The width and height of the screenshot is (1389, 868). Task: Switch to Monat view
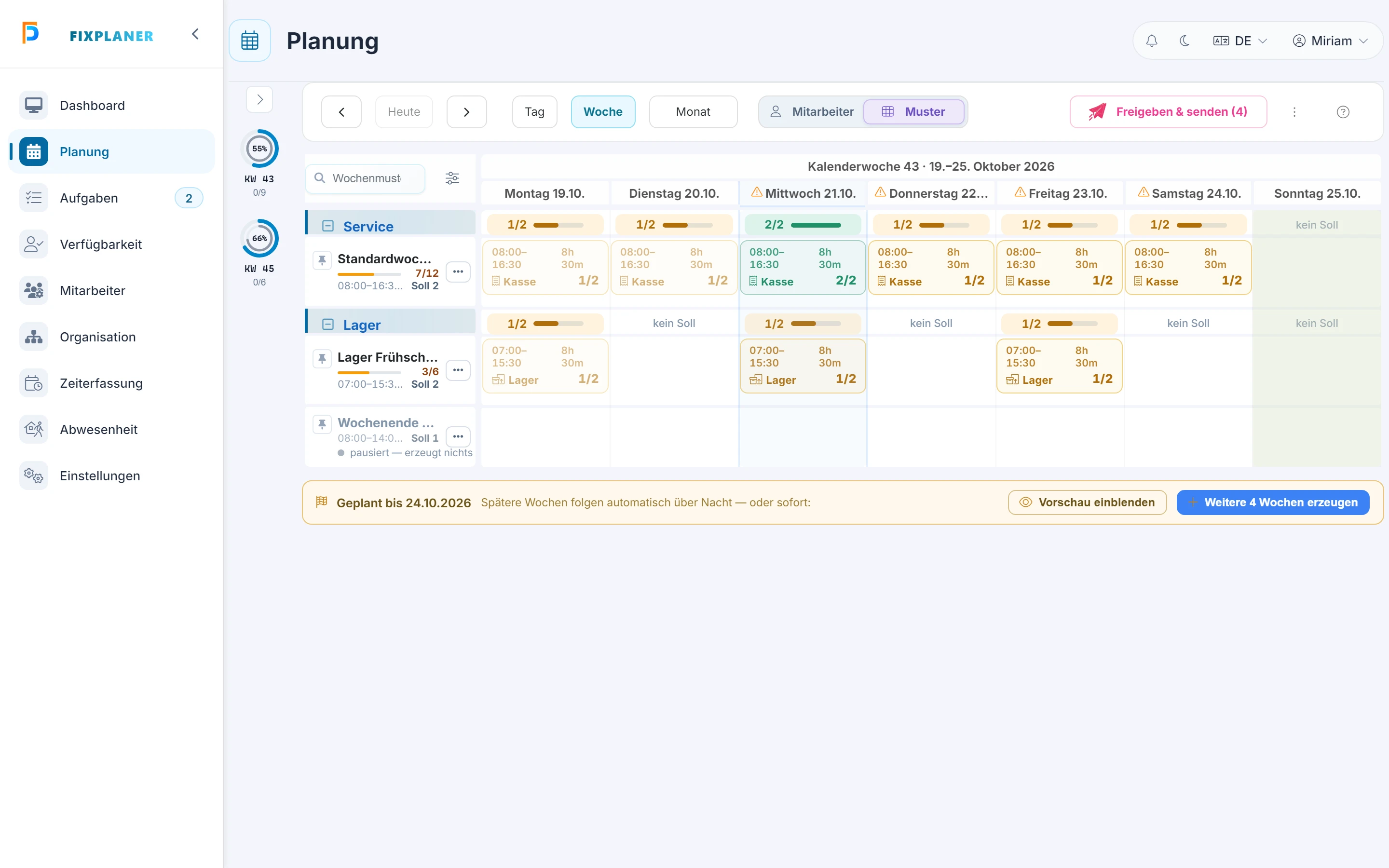click(693, 112)
